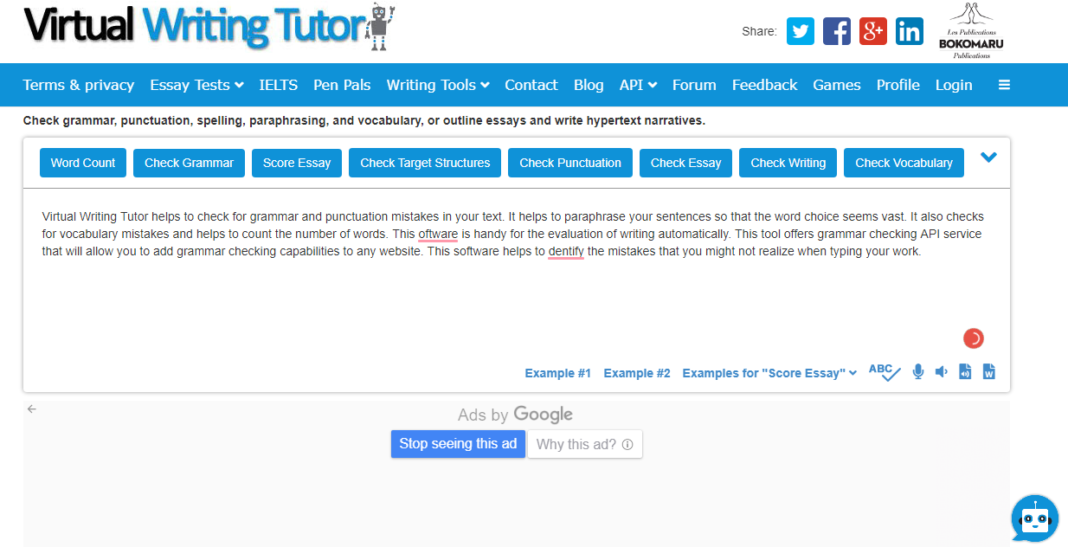The height and width of the screenshot is (547, 1068).
Task: Open Terms & privacy page
Action: [78, 85]
